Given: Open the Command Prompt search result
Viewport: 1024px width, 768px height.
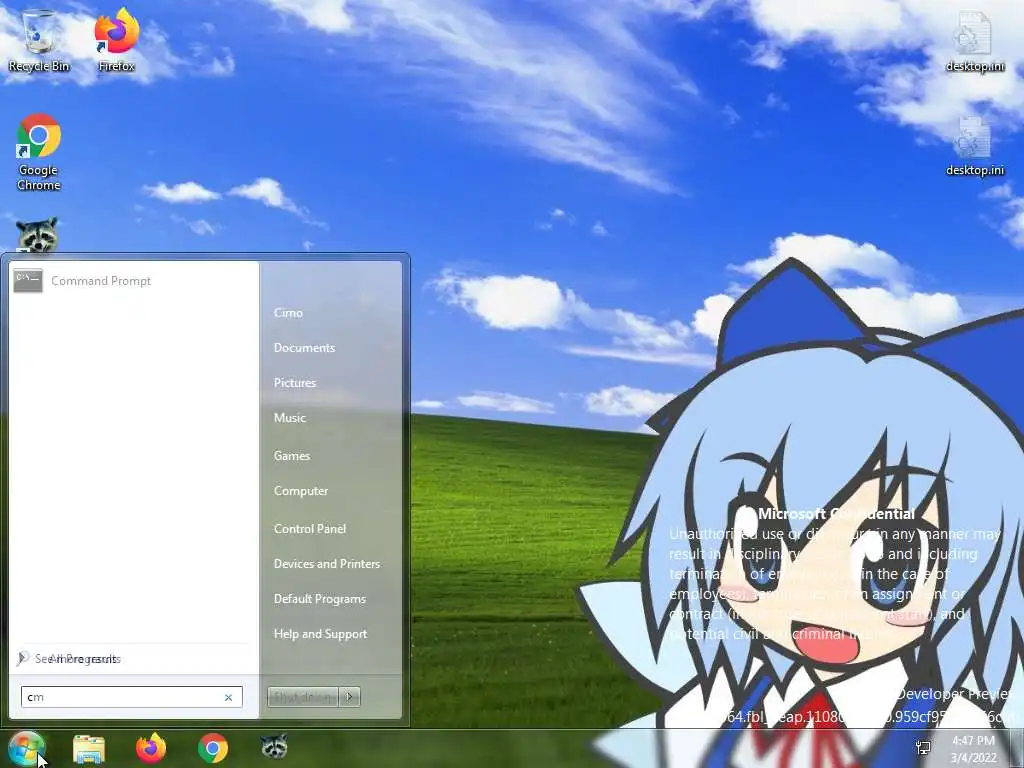Looking at the screenshot, I should [134, 281].
